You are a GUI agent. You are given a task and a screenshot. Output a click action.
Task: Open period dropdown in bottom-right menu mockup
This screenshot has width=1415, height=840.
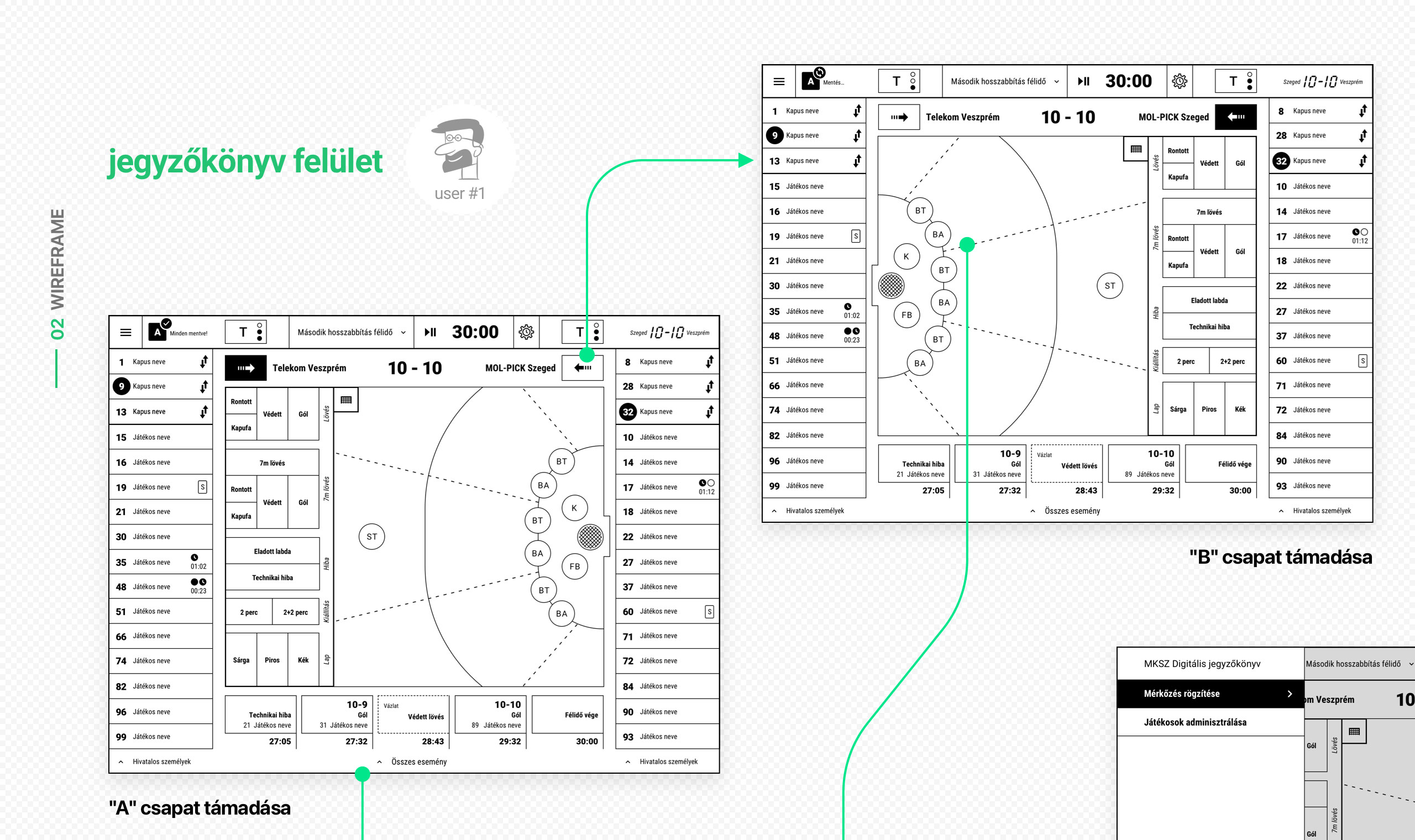coord(1360,664)
